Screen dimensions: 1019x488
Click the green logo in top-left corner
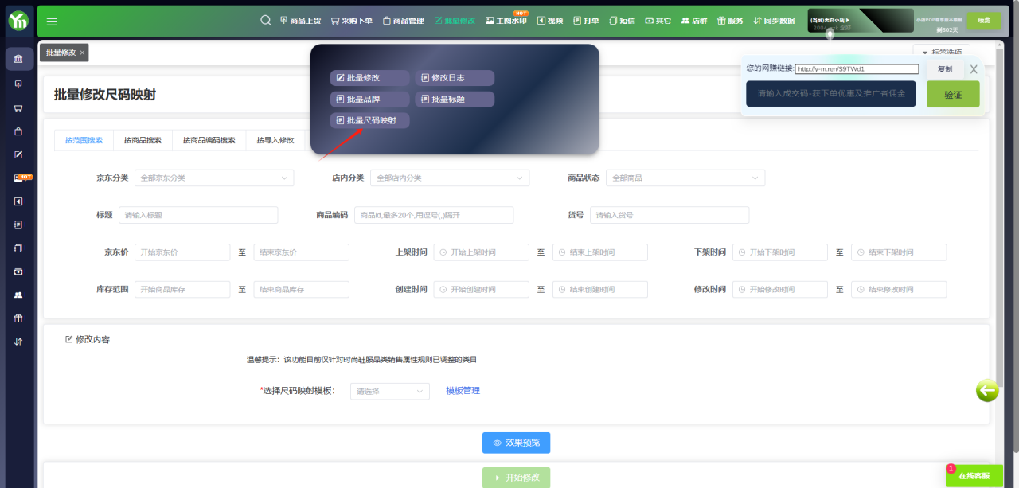17,21
